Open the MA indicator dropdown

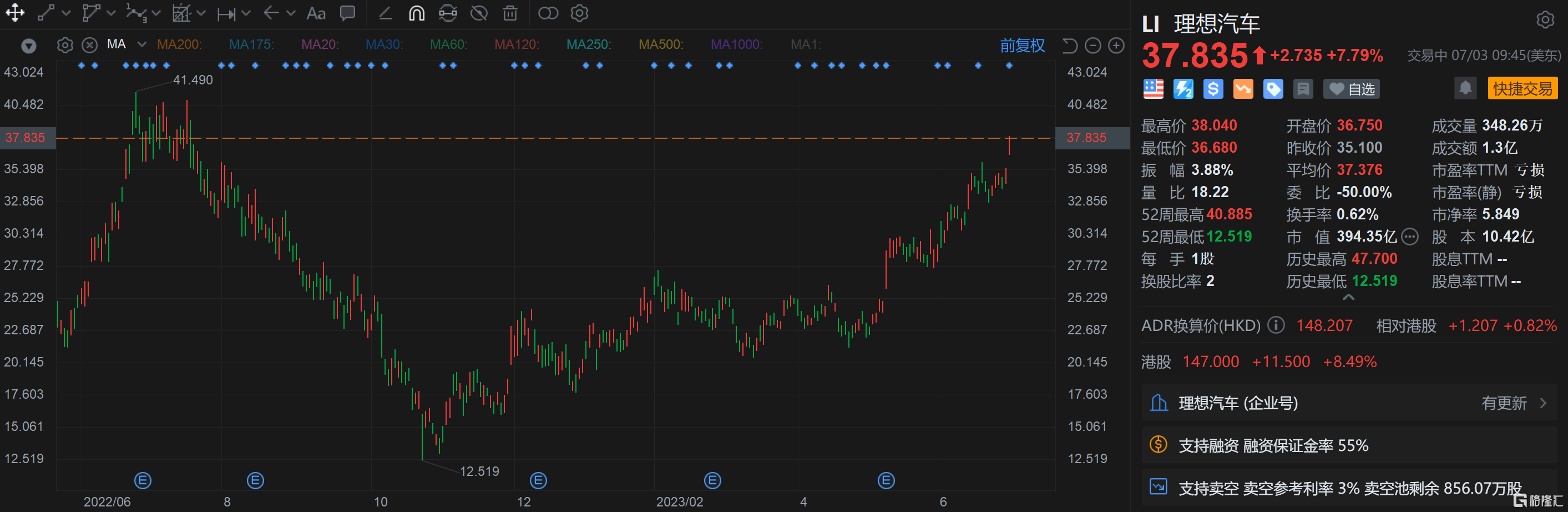pos(142,44)
